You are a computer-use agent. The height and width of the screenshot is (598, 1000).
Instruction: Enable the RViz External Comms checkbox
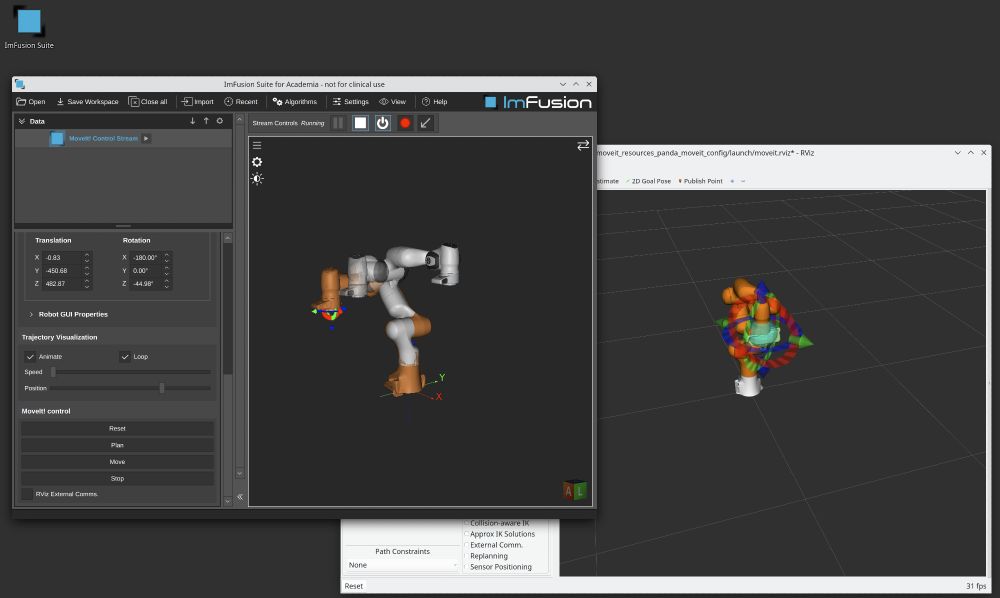click(27, 494)
